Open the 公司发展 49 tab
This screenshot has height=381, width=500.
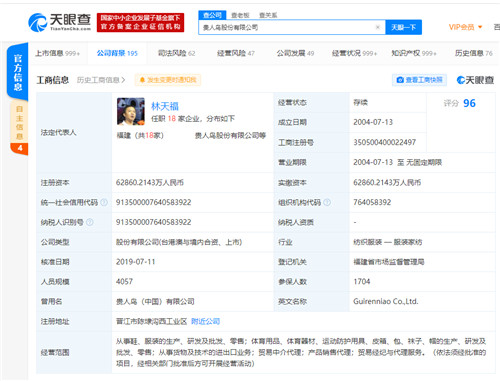point(295,53)
